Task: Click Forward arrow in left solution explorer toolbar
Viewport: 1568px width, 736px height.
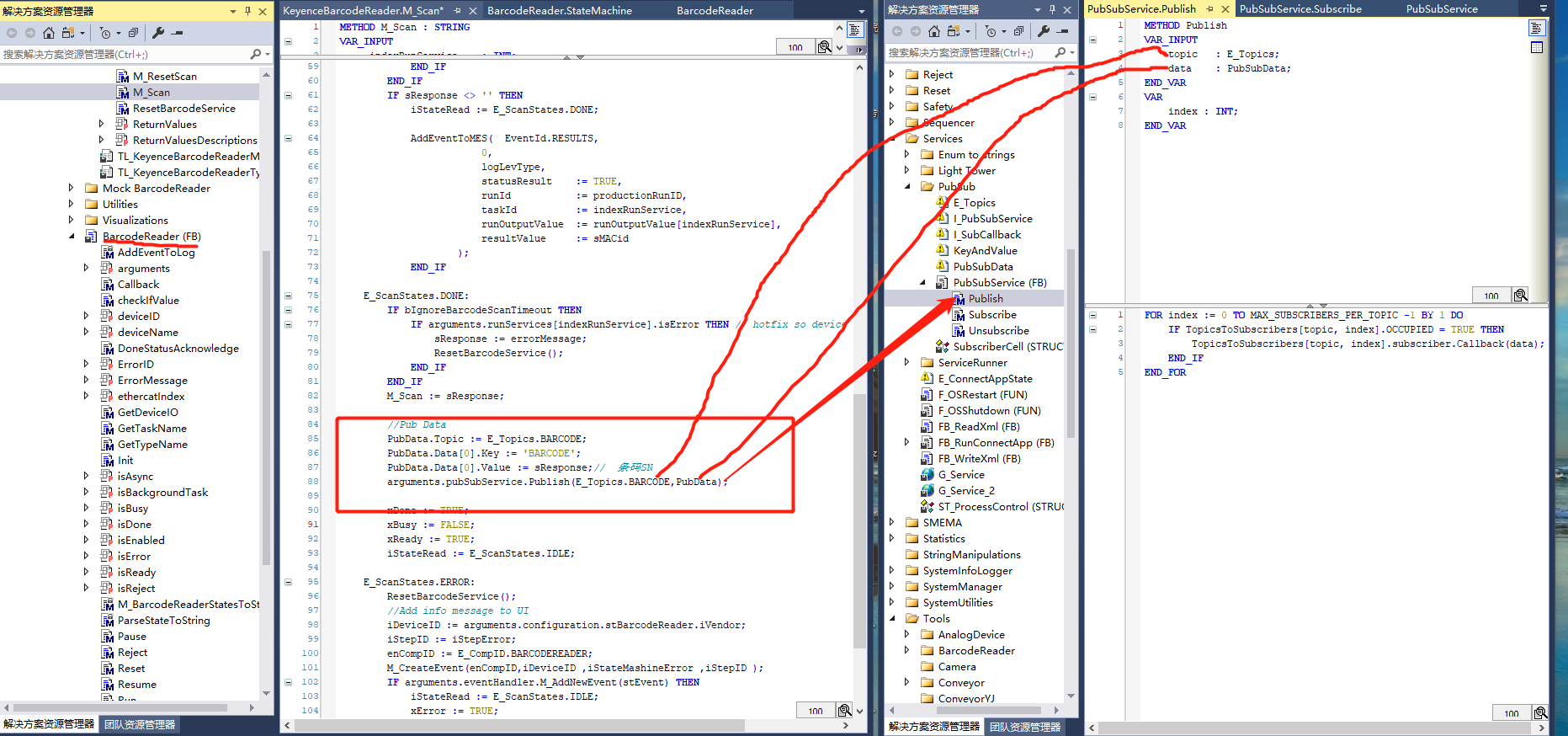Action: tap(30, 33)
